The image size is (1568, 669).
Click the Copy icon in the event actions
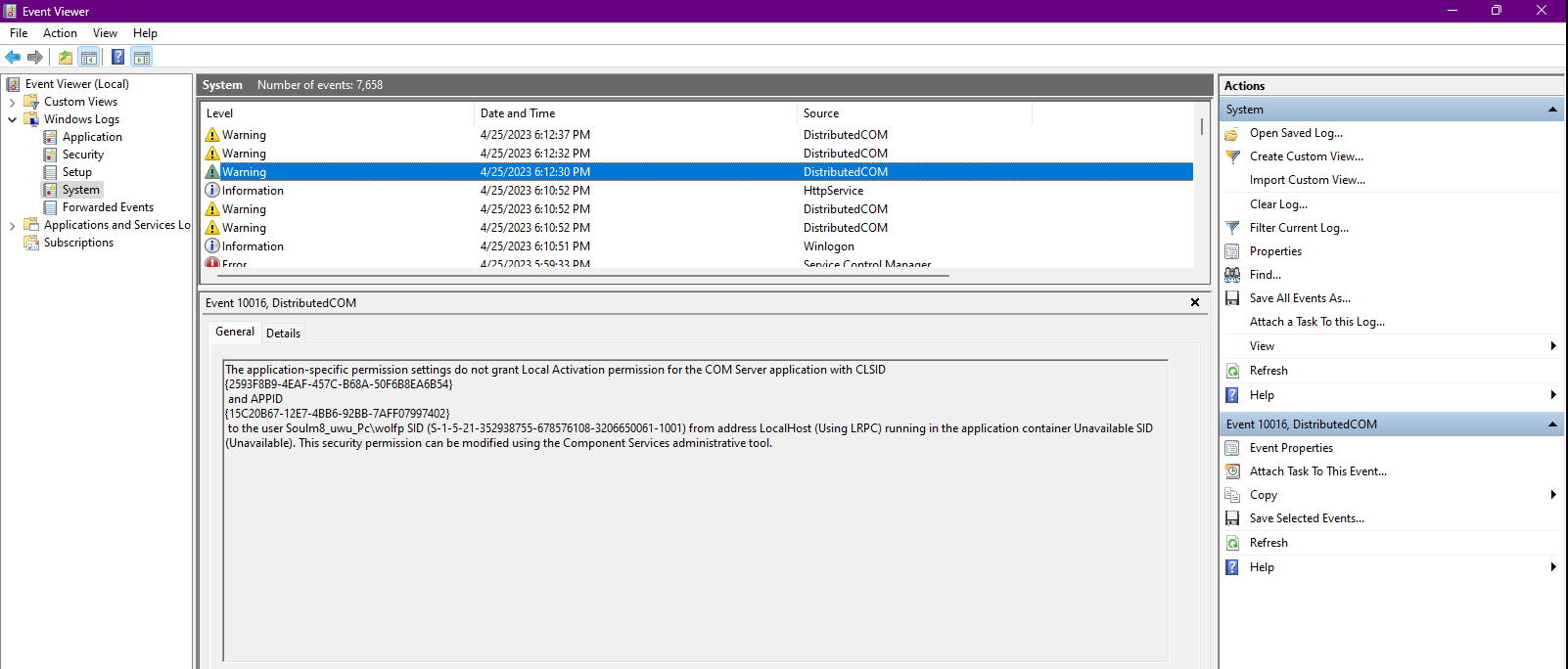coord(1232,495)
